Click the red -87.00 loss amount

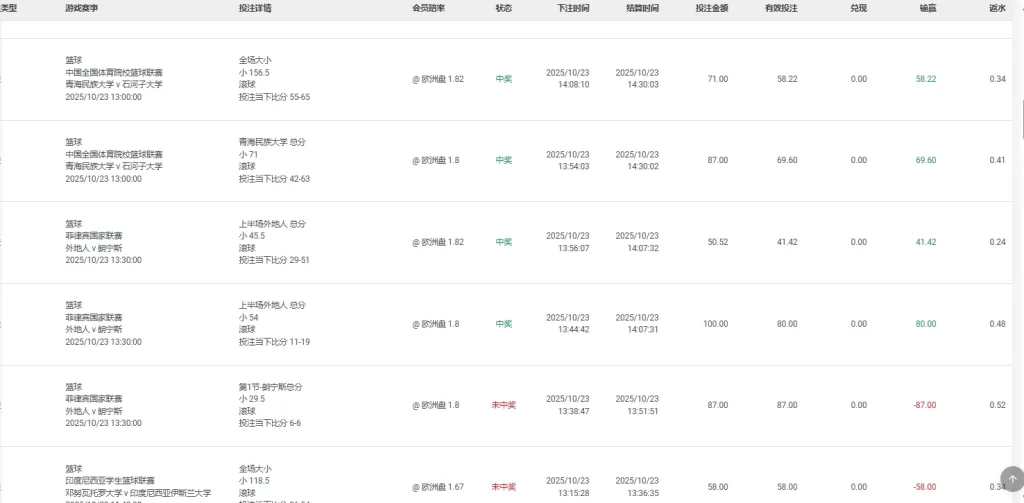tap(924, 405)
